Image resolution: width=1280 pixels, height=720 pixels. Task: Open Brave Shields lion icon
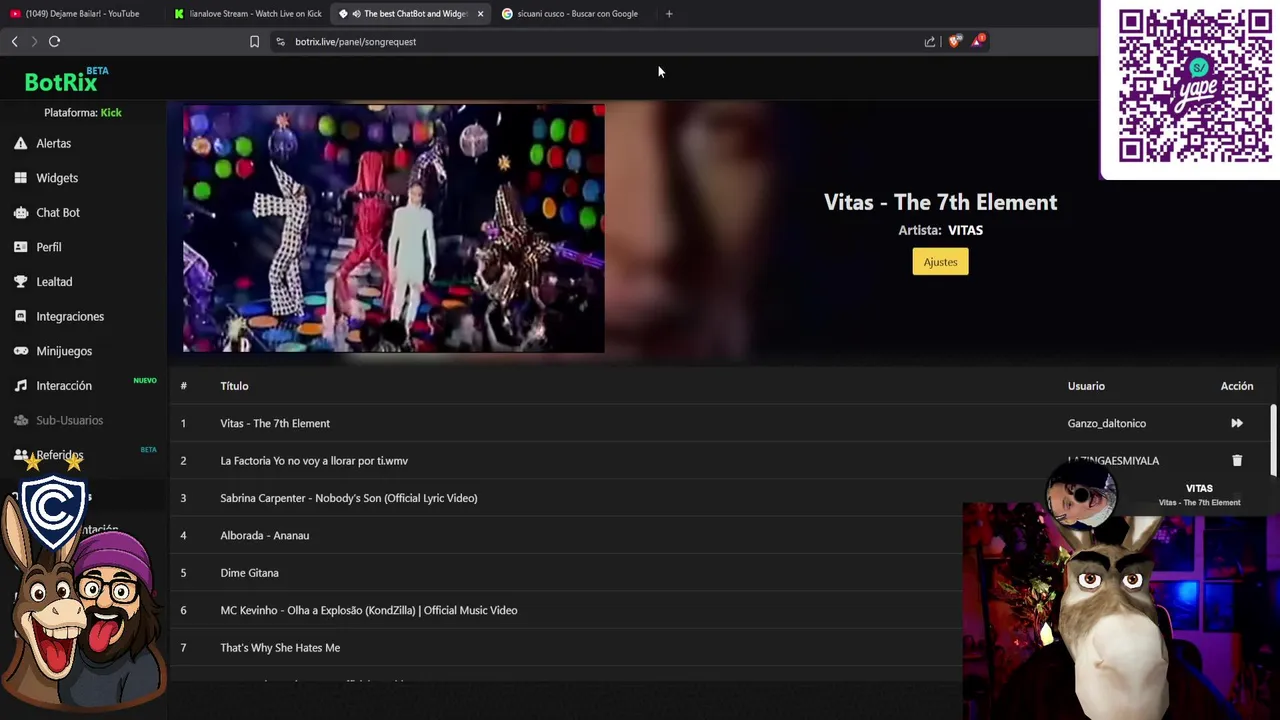[x=955, y=41]
